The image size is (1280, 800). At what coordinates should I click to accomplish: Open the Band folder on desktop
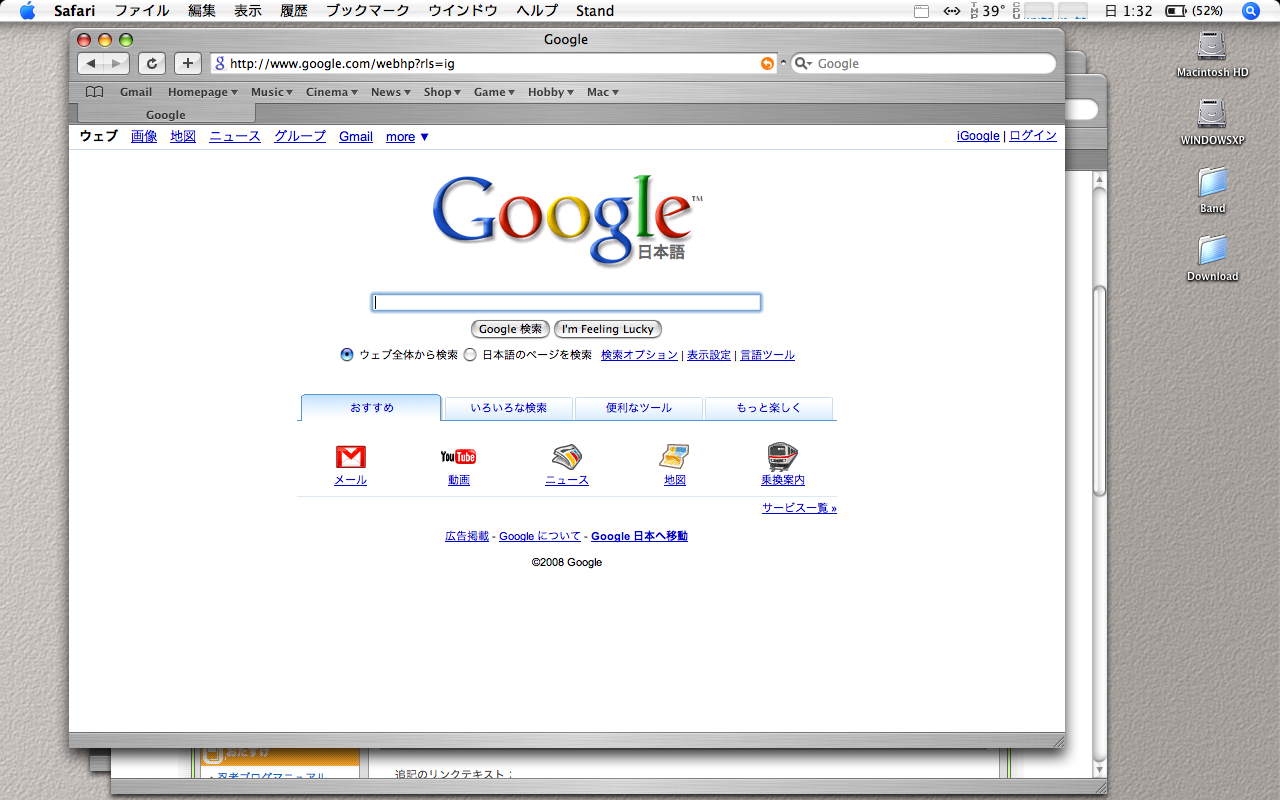click(x=1212, y=182)
